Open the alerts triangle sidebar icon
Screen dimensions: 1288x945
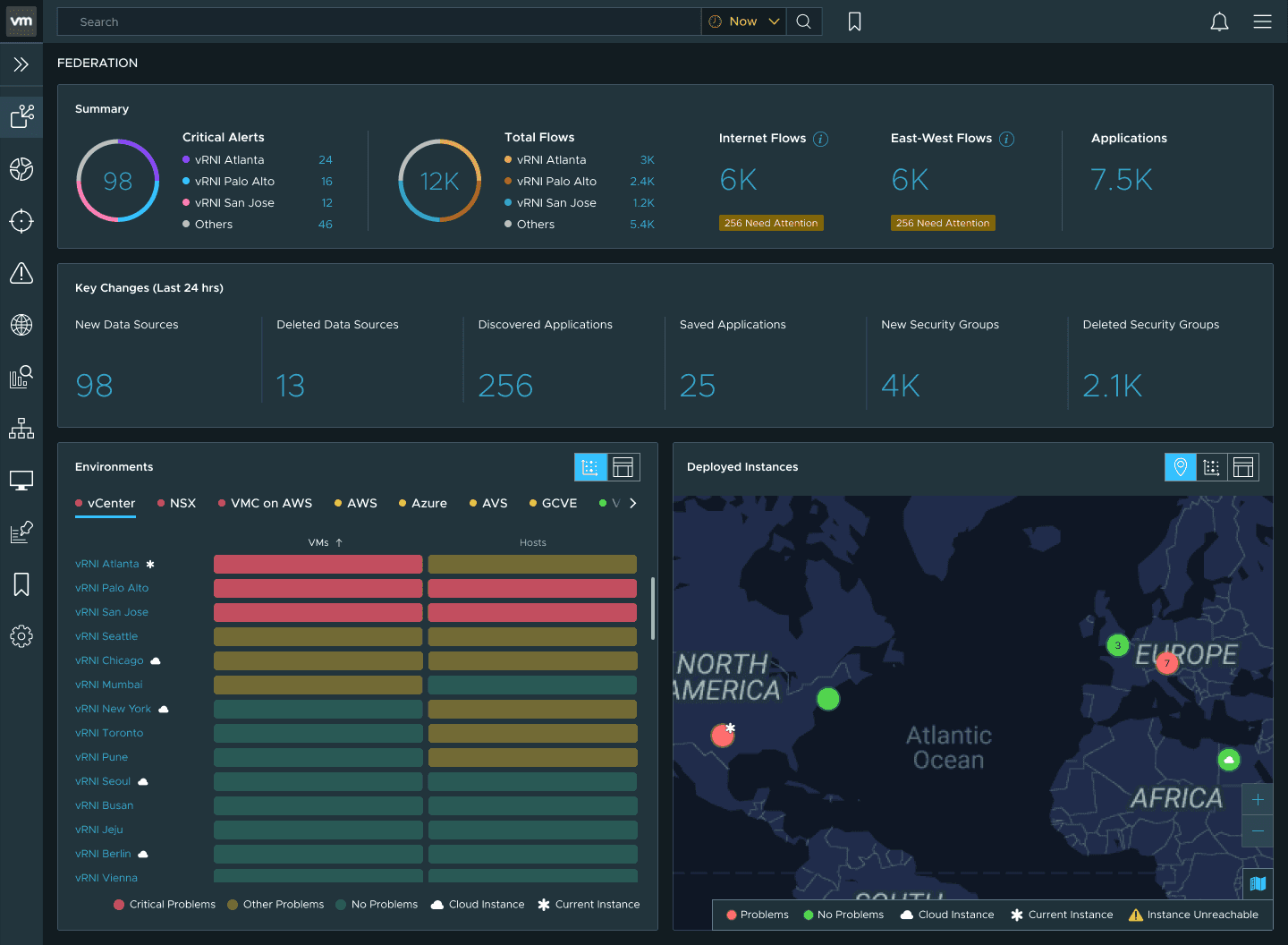(x=21, y=273)
